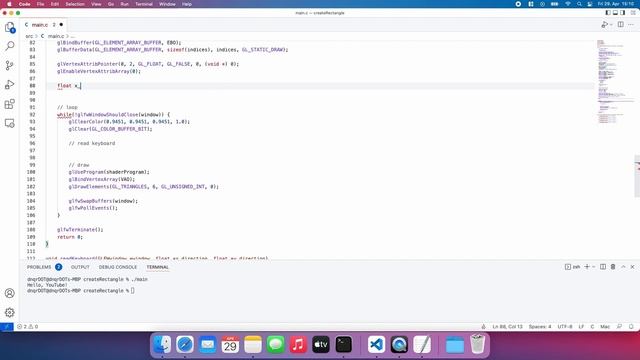Open the Search view in activity bar
Viewport: 640px width, 360px height.
click(10, 46)
